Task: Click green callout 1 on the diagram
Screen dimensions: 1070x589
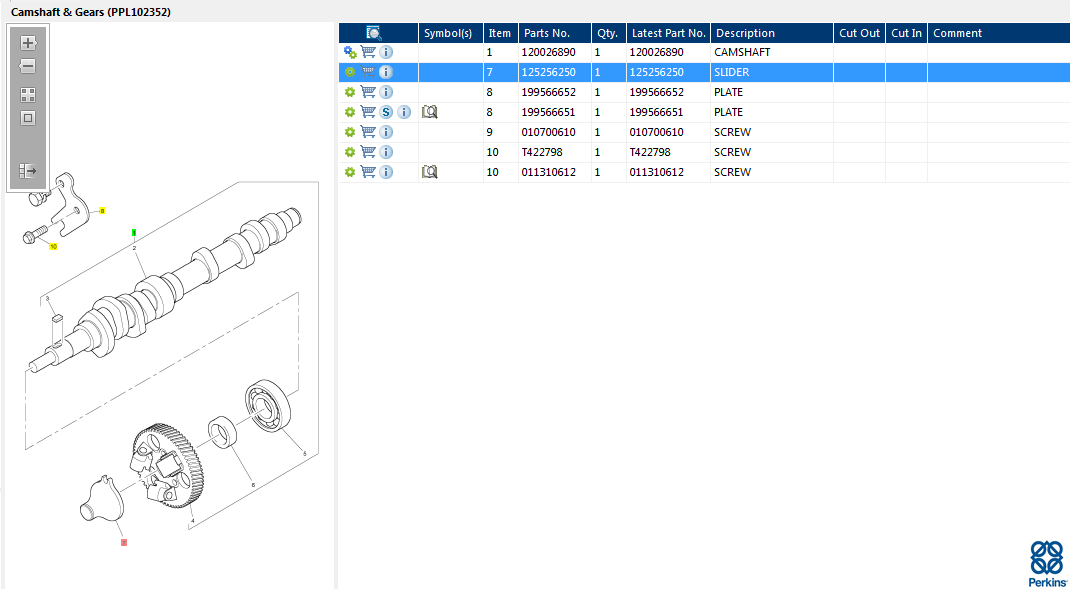Action: point(134,233)
